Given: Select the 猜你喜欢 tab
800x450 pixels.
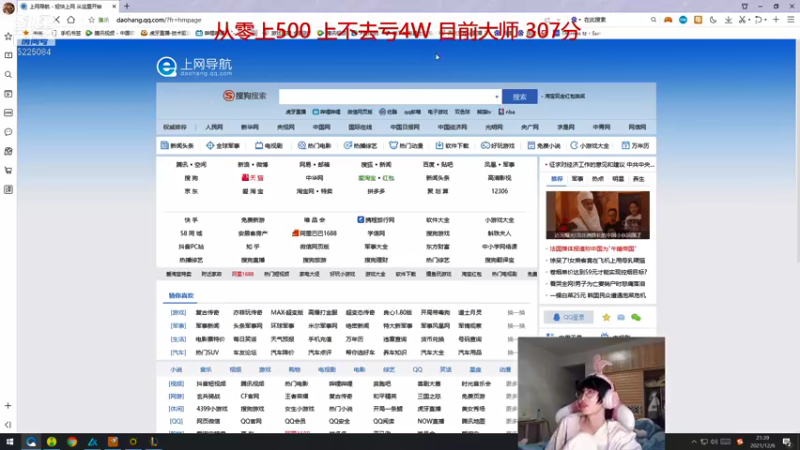Looking at the screenshot, I should click(181, 296).
